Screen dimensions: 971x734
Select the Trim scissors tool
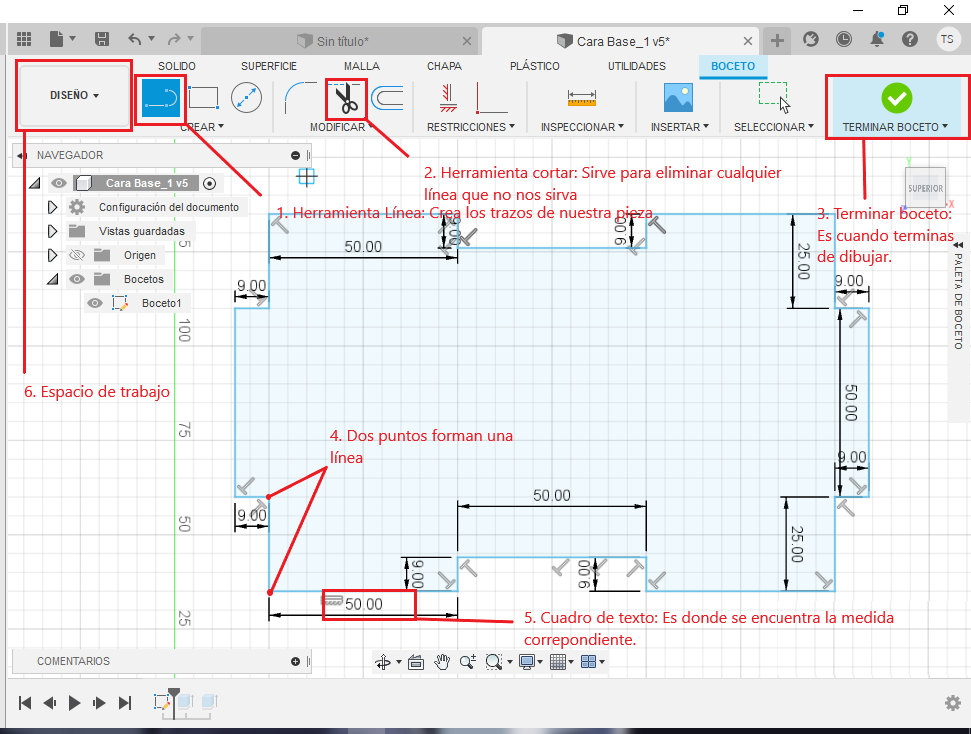347,99
